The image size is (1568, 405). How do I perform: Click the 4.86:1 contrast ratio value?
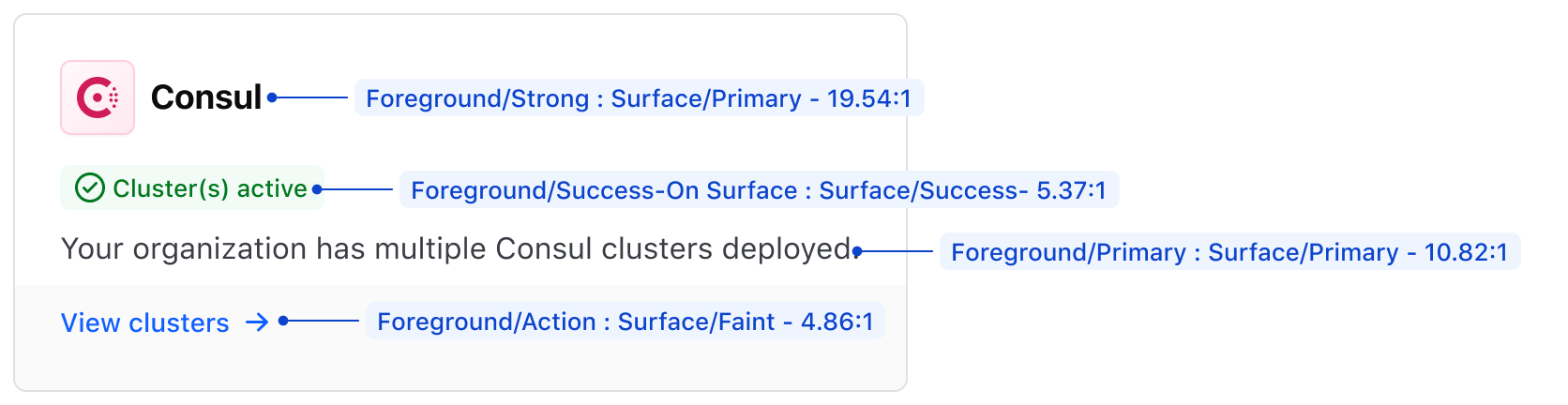click(x=837, y=322)
